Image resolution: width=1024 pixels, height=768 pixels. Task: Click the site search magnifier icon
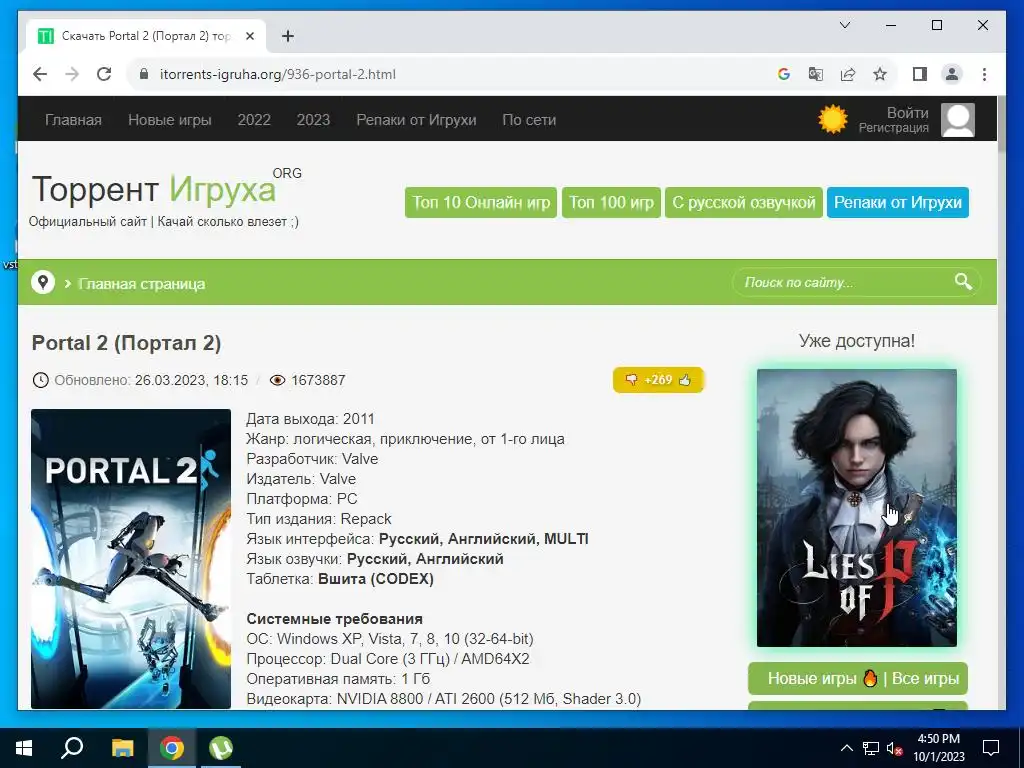point(963,282)
